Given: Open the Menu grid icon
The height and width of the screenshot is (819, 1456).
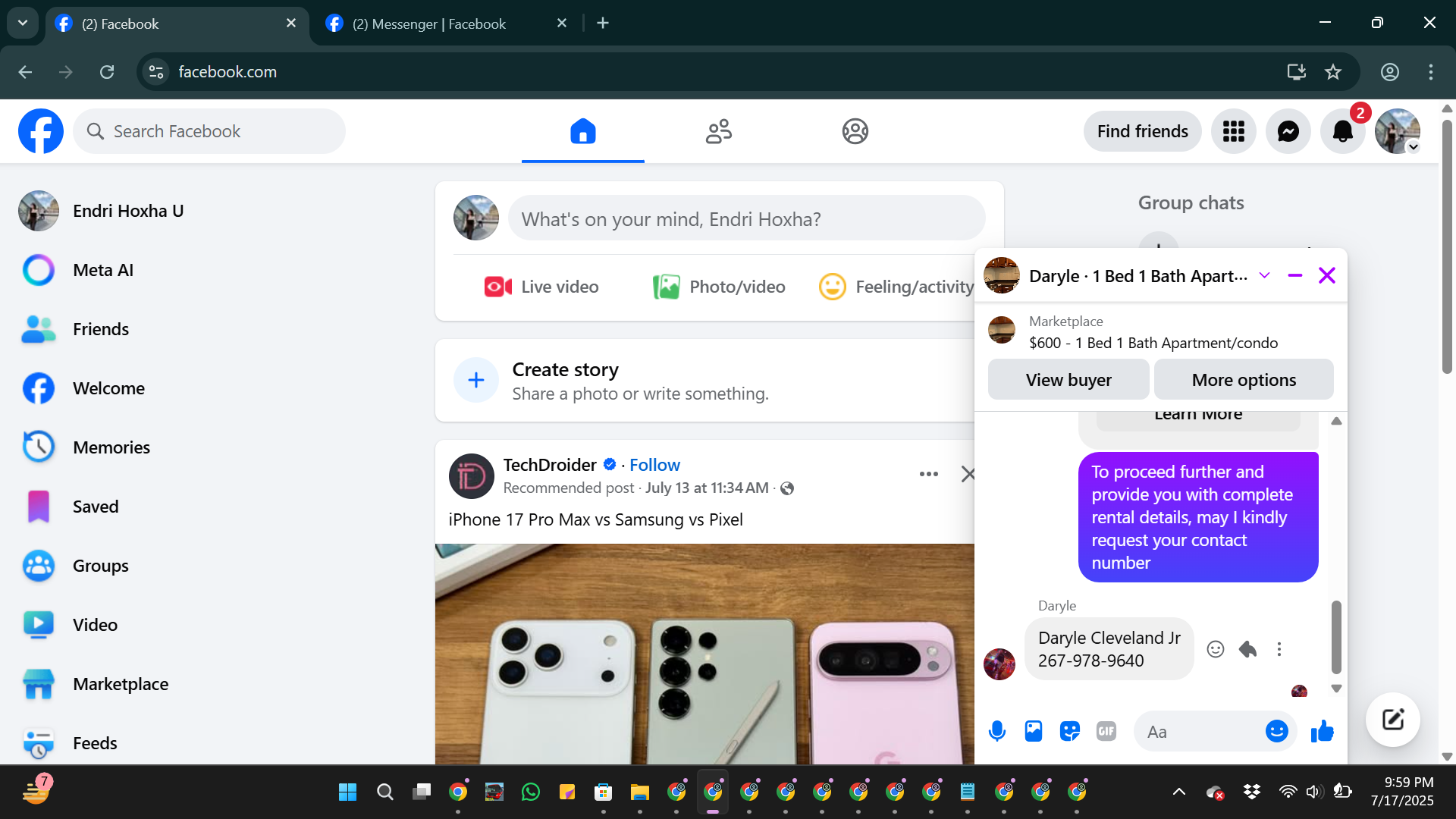Looking at the screenshot, I should [x=1234, y=132].
